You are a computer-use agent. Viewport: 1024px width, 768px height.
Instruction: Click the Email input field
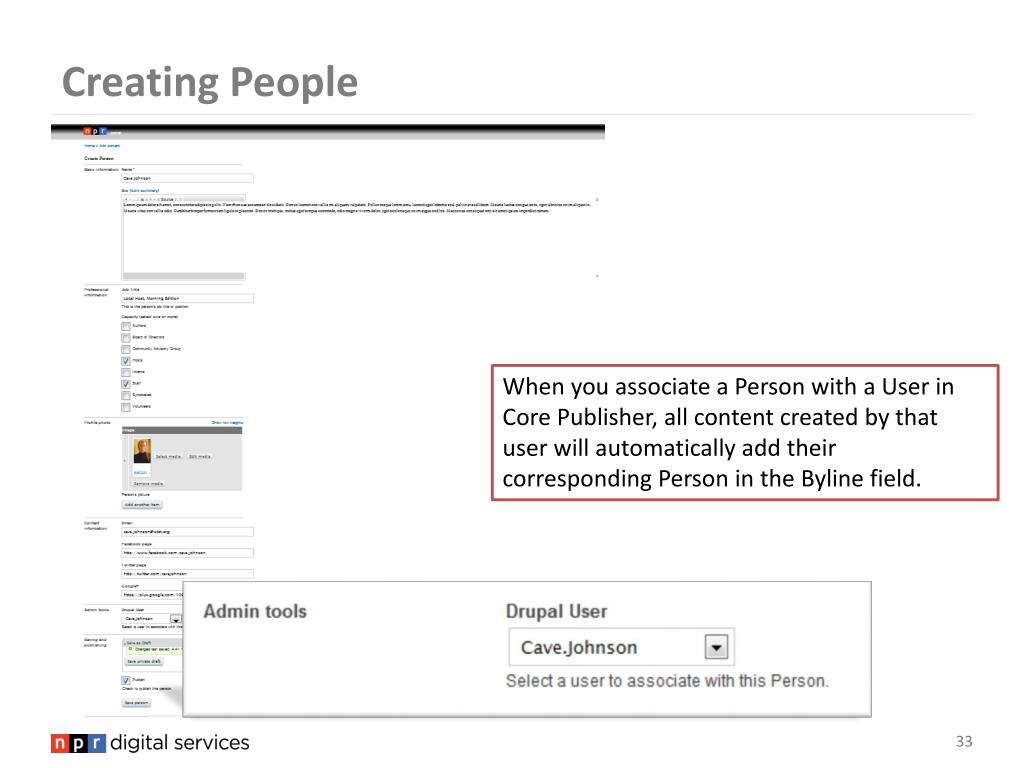[187, 532]
